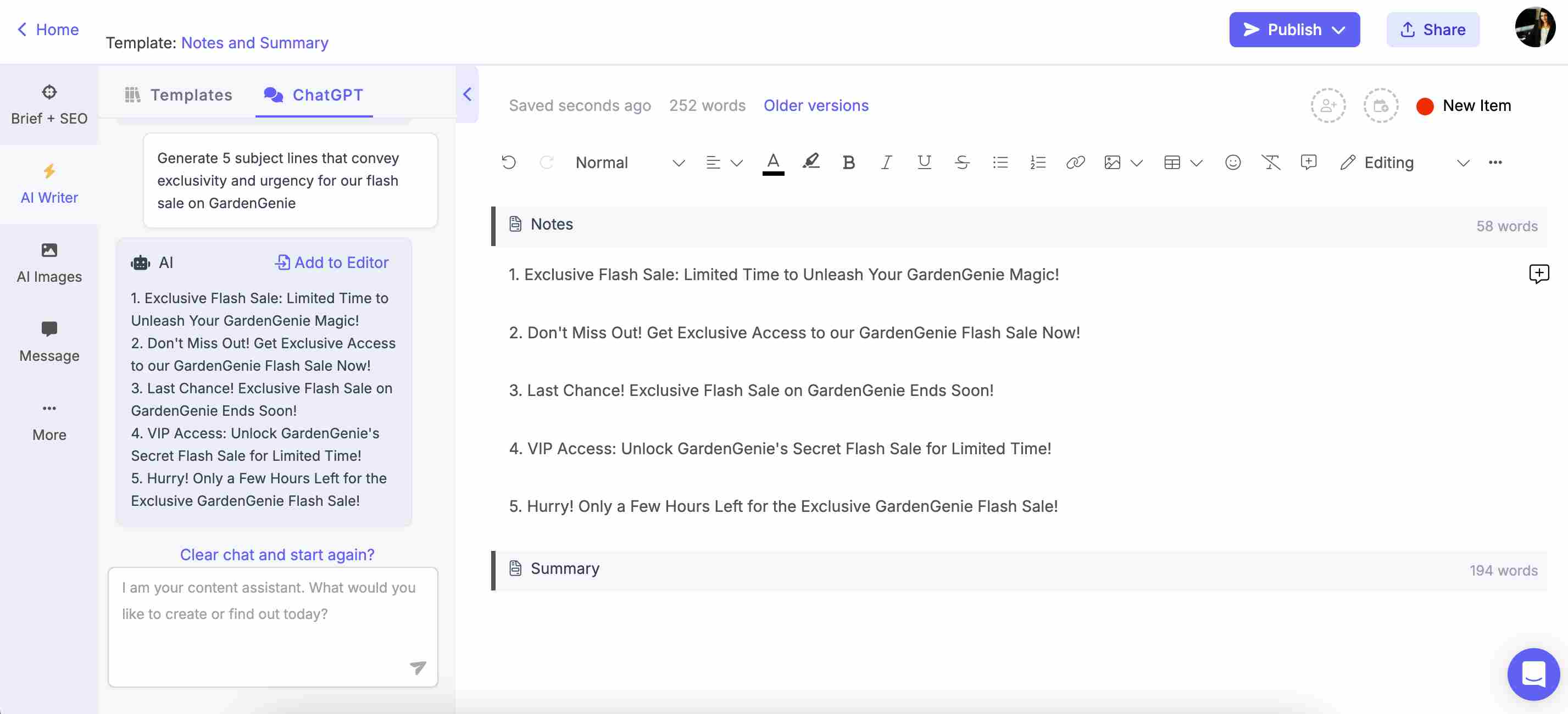The width and height of the screenshot is (1568, 714).
Task: Focus the content assistant chat input
Action: (x=273, y=627)
